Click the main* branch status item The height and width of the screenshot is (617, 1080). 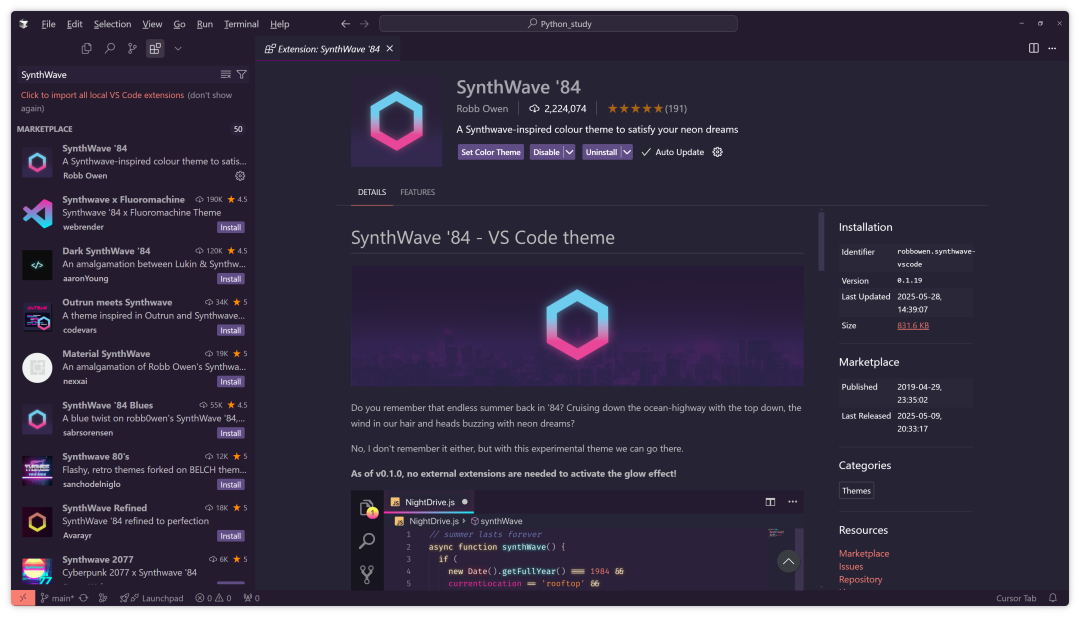(x=57, y=598)
